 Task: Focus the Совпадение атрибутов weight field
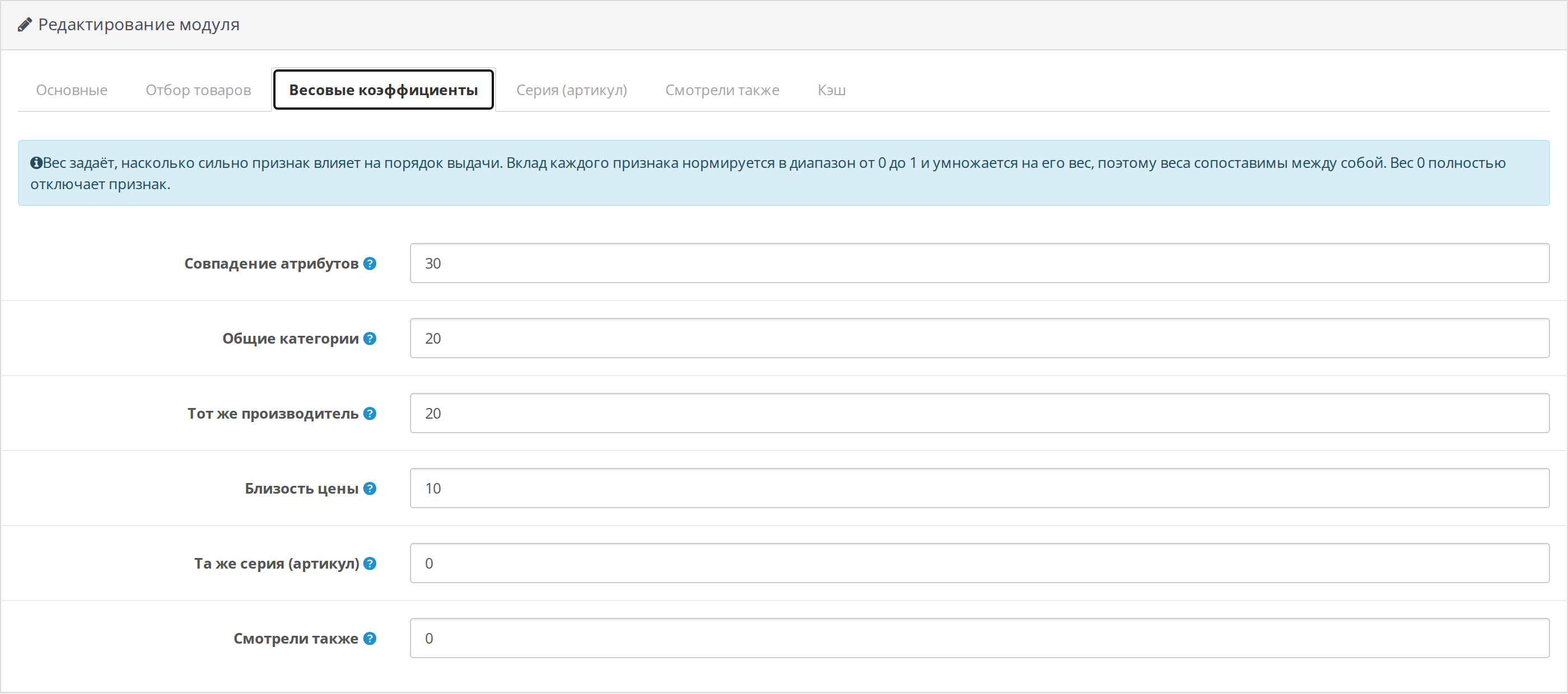click(x=979, y=264)
